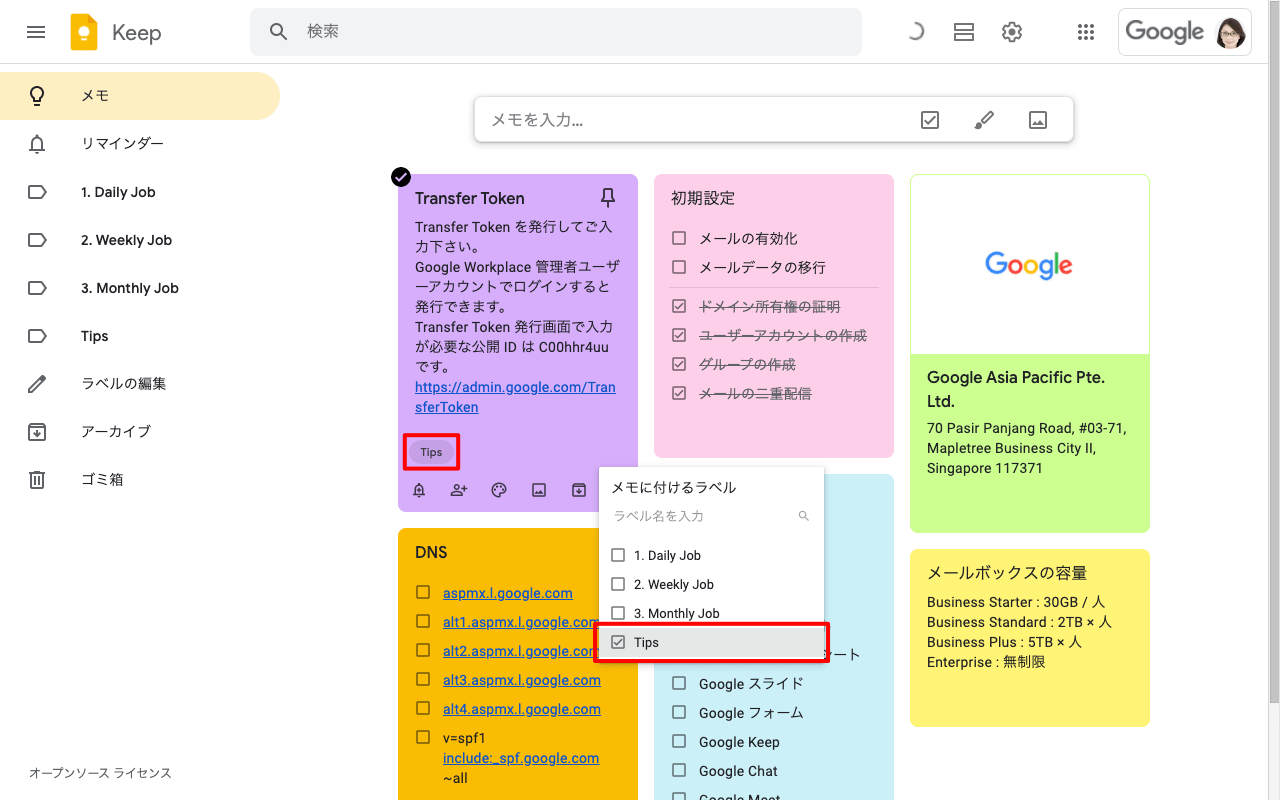The width and height of the screenshot is (1280, 800).
Task: Open Google logo image note thumbnail
Action: point(1029,265)
